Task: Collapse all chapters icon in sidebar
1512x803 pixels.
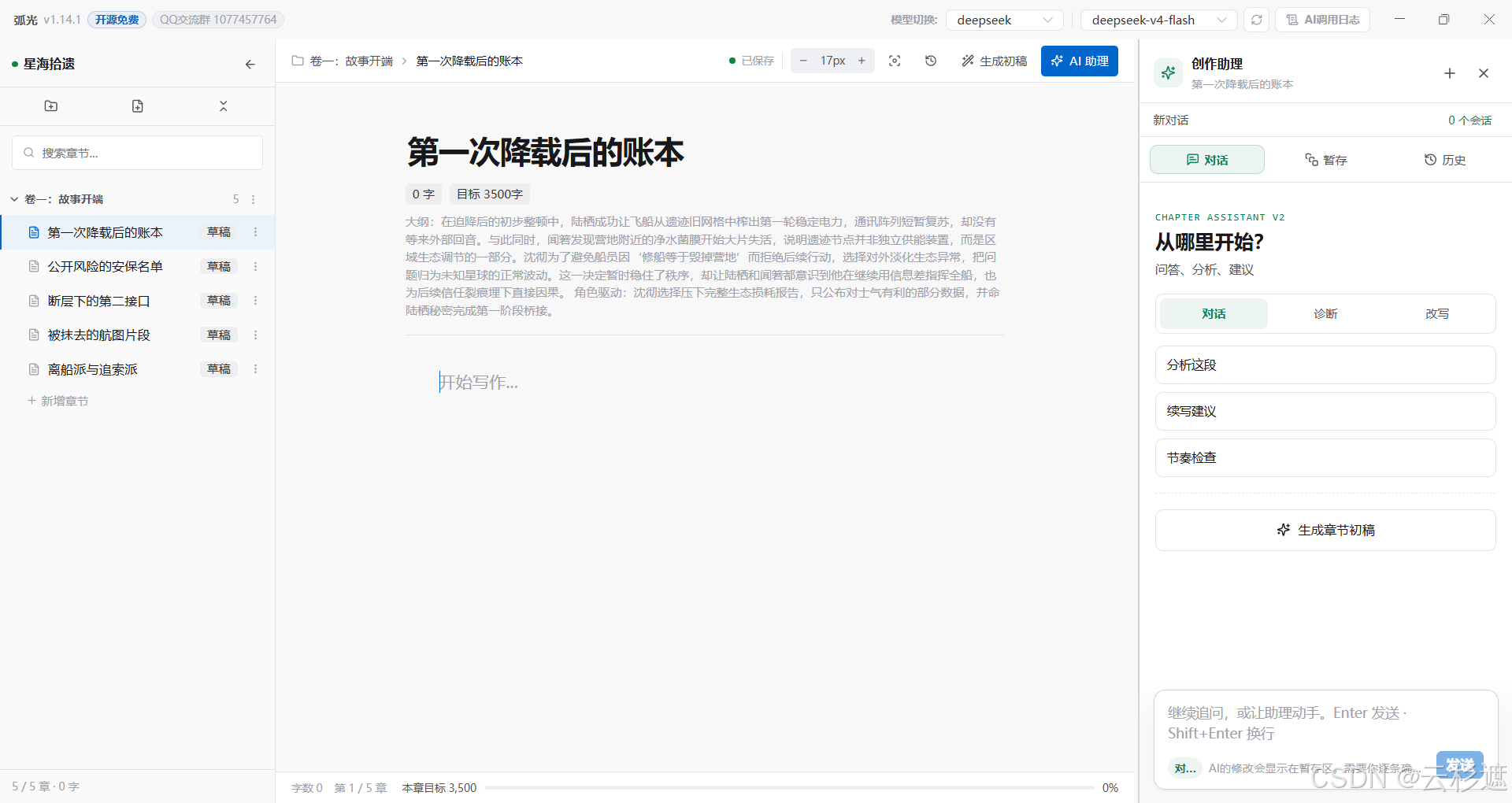Action: click(x=224, y=106)
